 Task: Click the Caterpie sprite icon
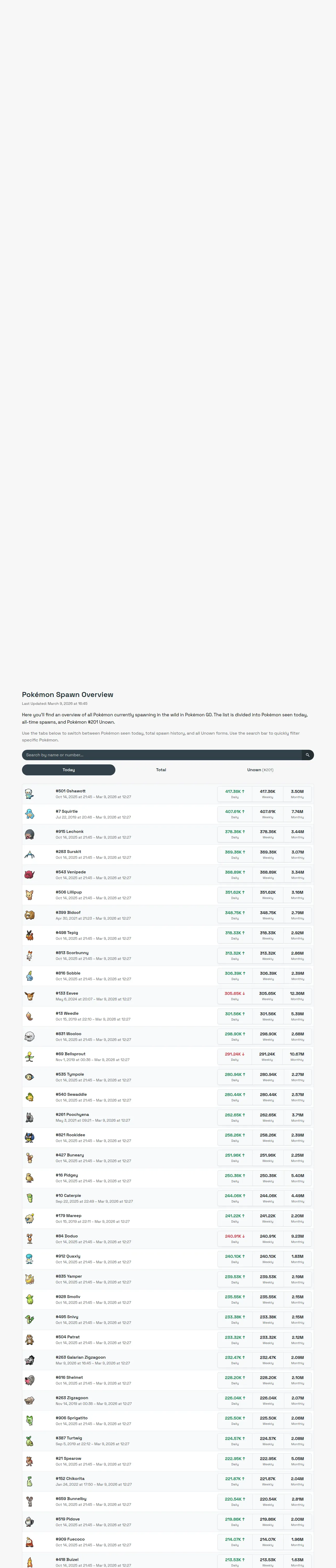click(x=29, y=1198)
